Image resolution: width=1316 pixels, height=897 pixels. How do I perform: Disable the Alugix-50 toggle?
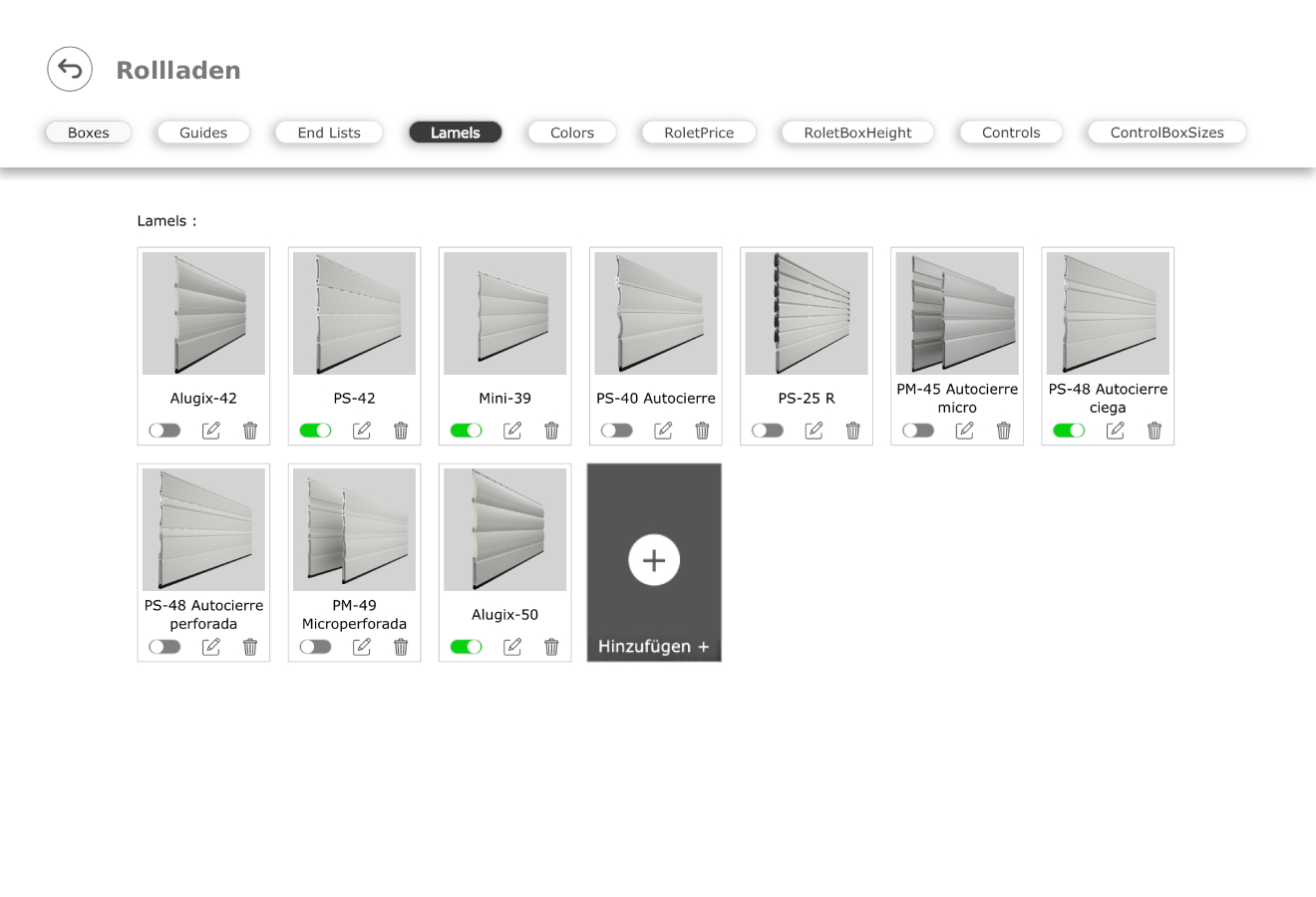(466, 647)
